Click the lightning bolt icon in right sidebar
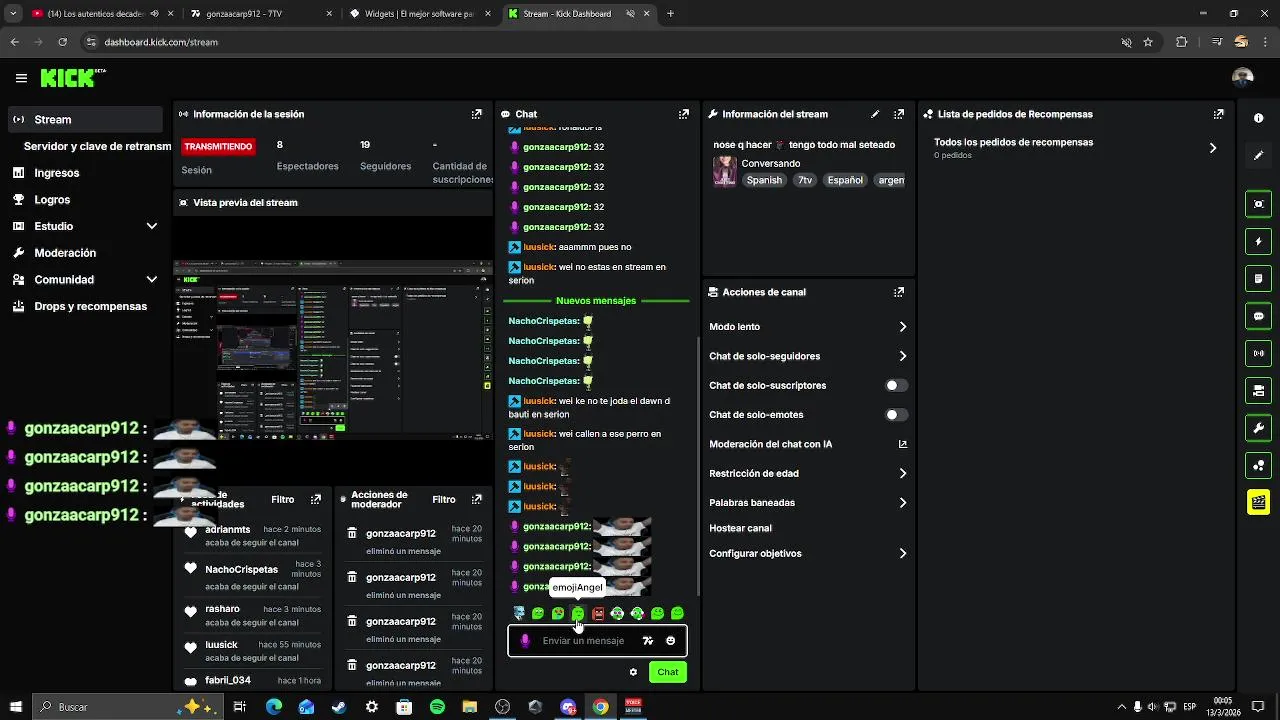 coord(1258,241)
